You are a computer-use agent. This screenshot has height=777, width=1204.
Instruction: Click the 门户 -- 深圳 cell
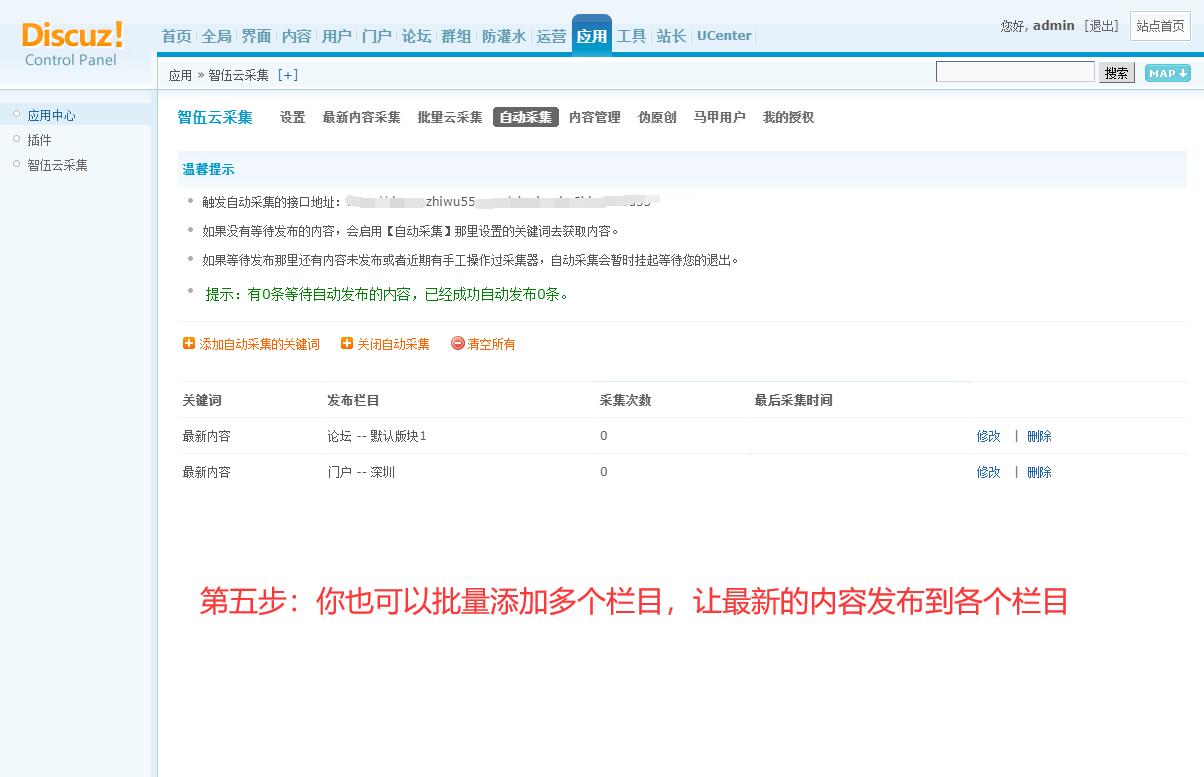click(x=361, y=472)
